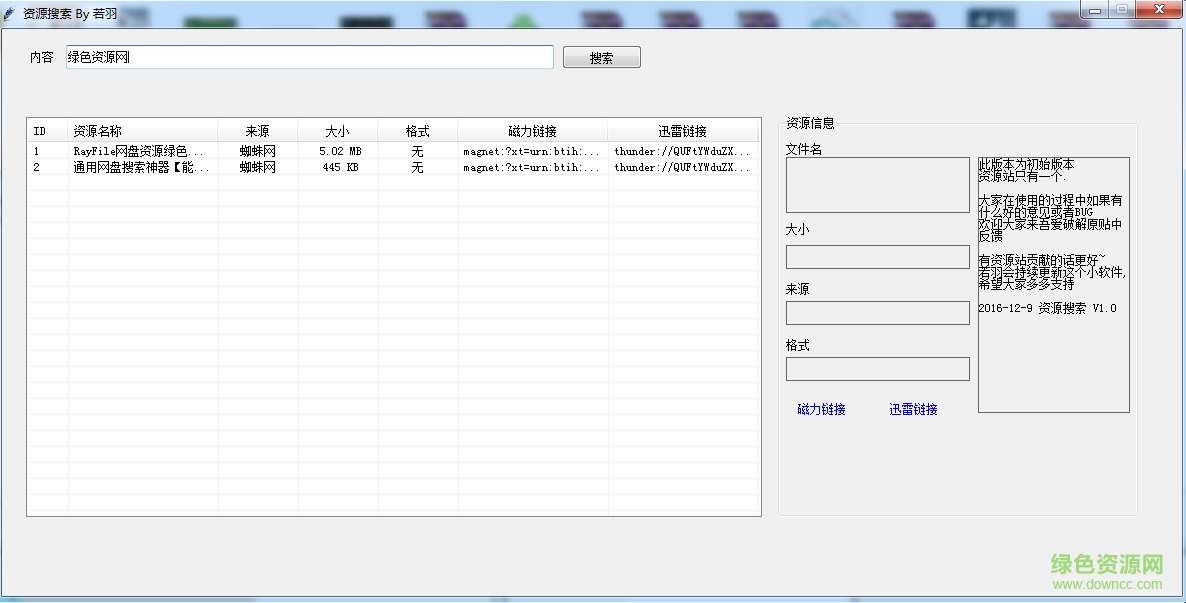Sort results by 大小 column header
1186x603 pixels.
tap(337, 131)
